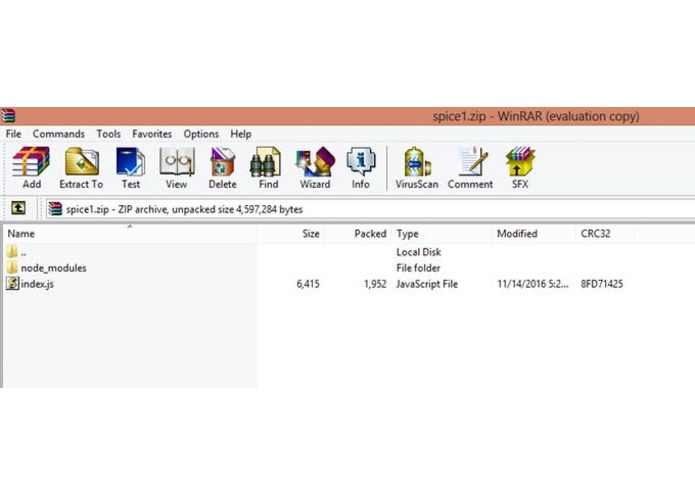Open the Help menu
The height and width of the screenshot is (494, 695).
(241, 134)
